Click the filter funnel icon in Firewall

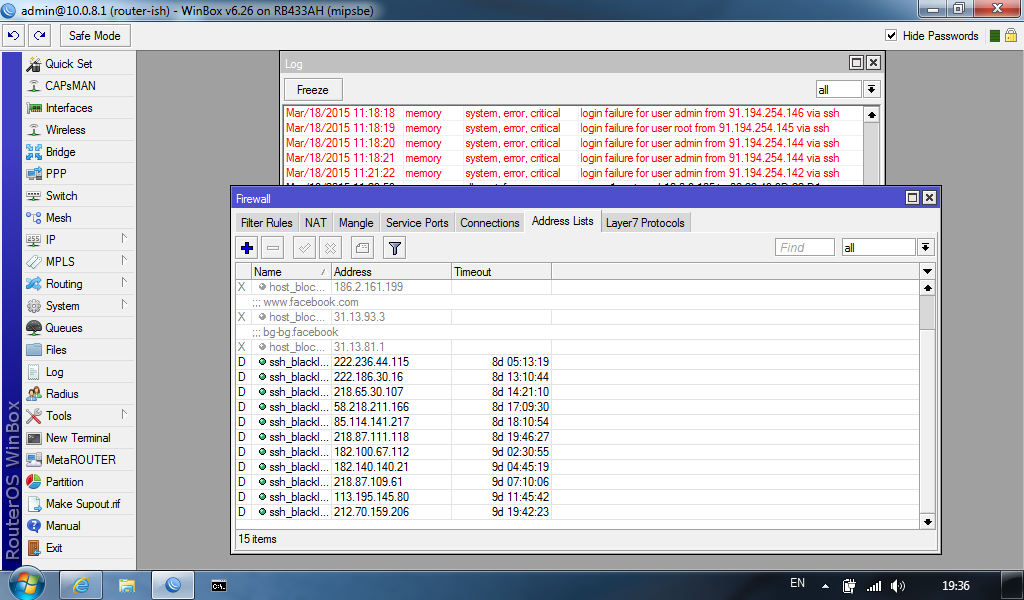click(x=395, y=247)
